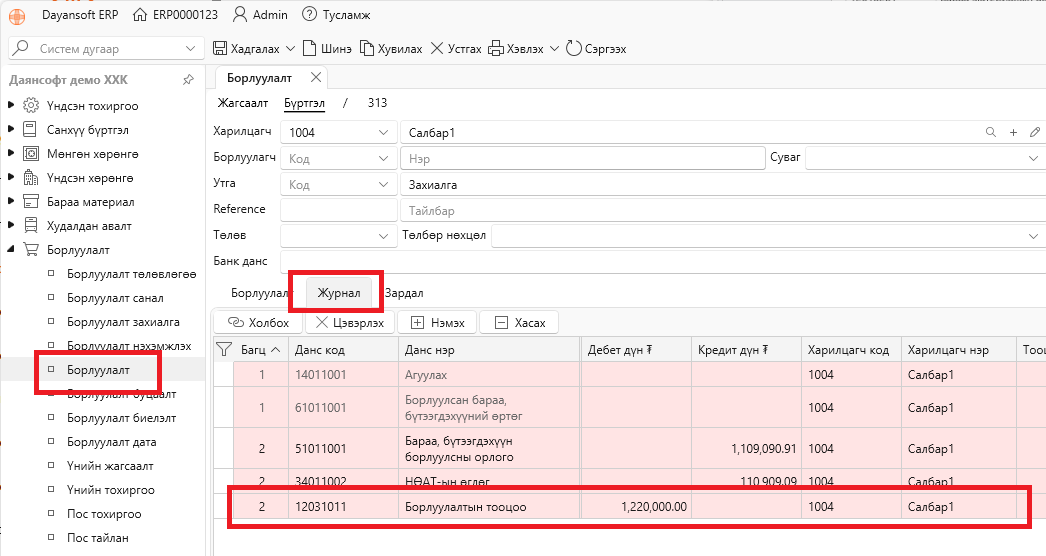Sort by the Багц column header
This screenshot has height=556, width=1046.
tap(261, 350)
